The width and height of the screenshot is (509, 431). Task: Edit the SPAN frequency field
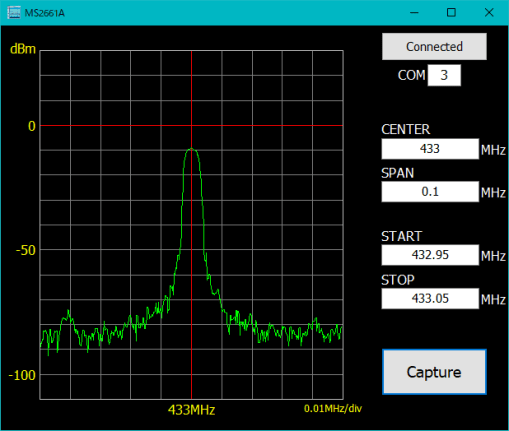pyautogui.click(x=430, y=192)
